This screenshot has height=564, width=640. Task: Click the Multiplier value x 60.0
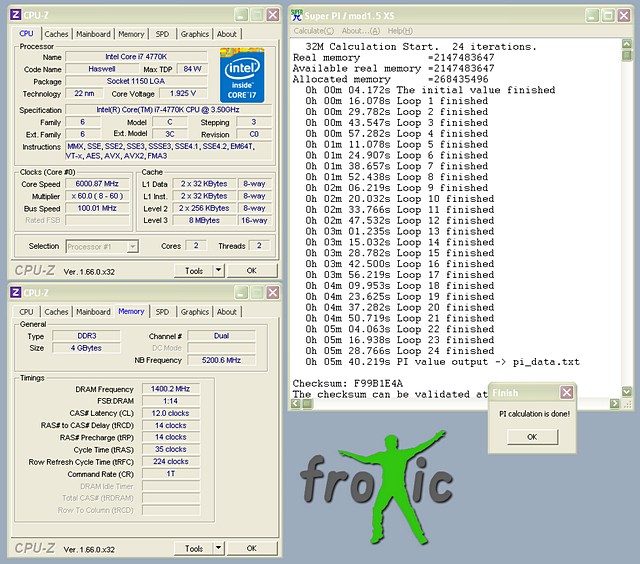click(x=97, y=196)
